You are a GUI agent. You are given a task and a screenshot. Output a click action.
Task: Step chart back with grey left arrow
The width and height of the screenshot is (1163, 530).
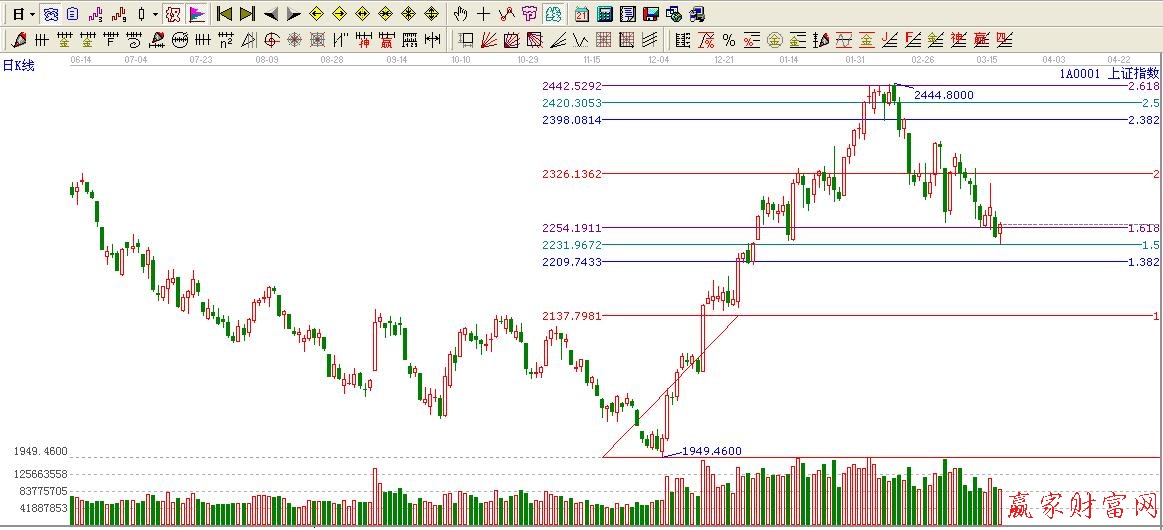point(271,14)
